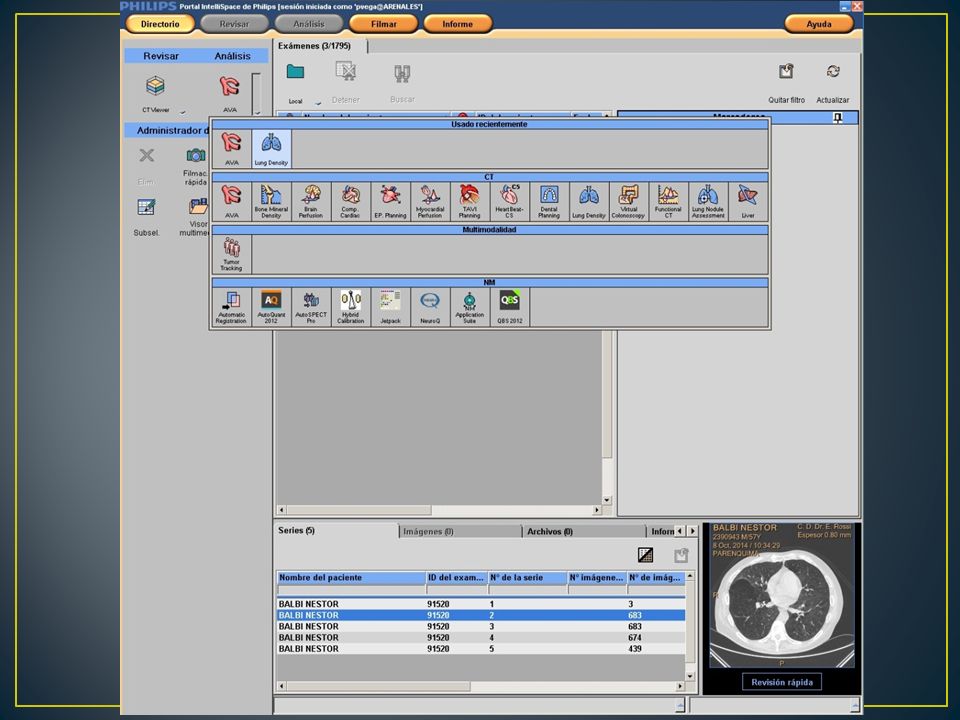Launch Myocardial Perfusion application
960x720 pixels.
click(430, 201)
